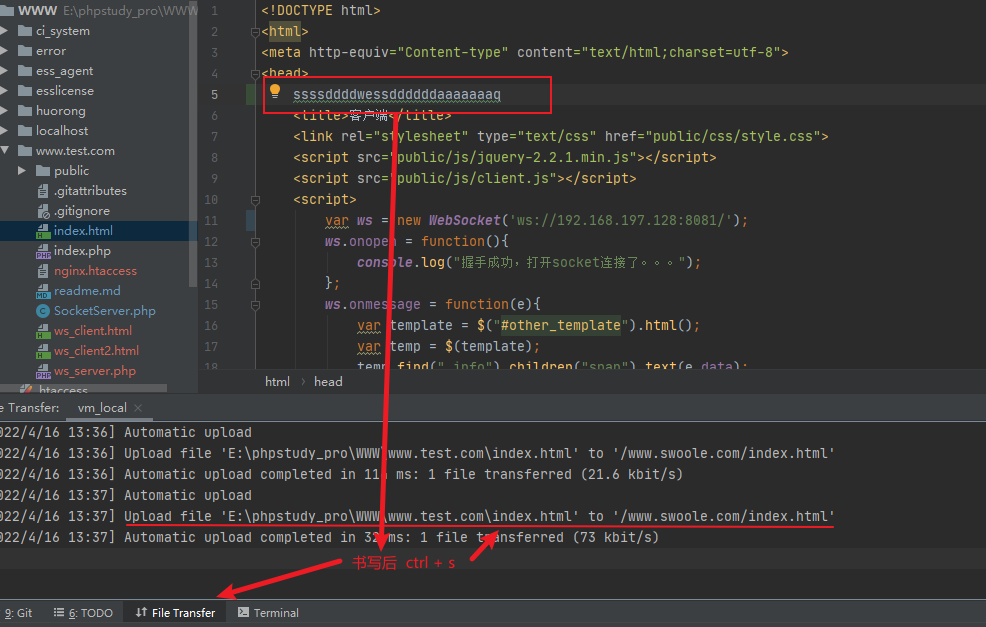Click the head breadcrumb below the editor
Screen dimensions: 986x627
(327, 381)
